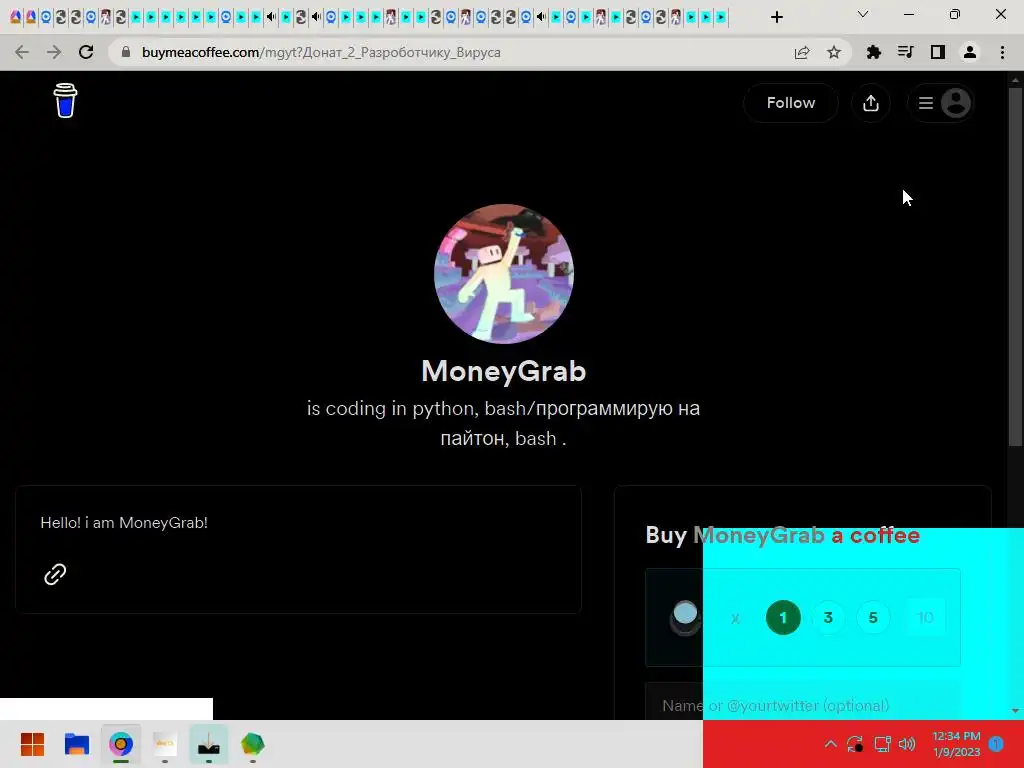This screenshot has width=1024, height=768.
Task: Open File Explorer from the taskbar
Action: coord(76,744)
